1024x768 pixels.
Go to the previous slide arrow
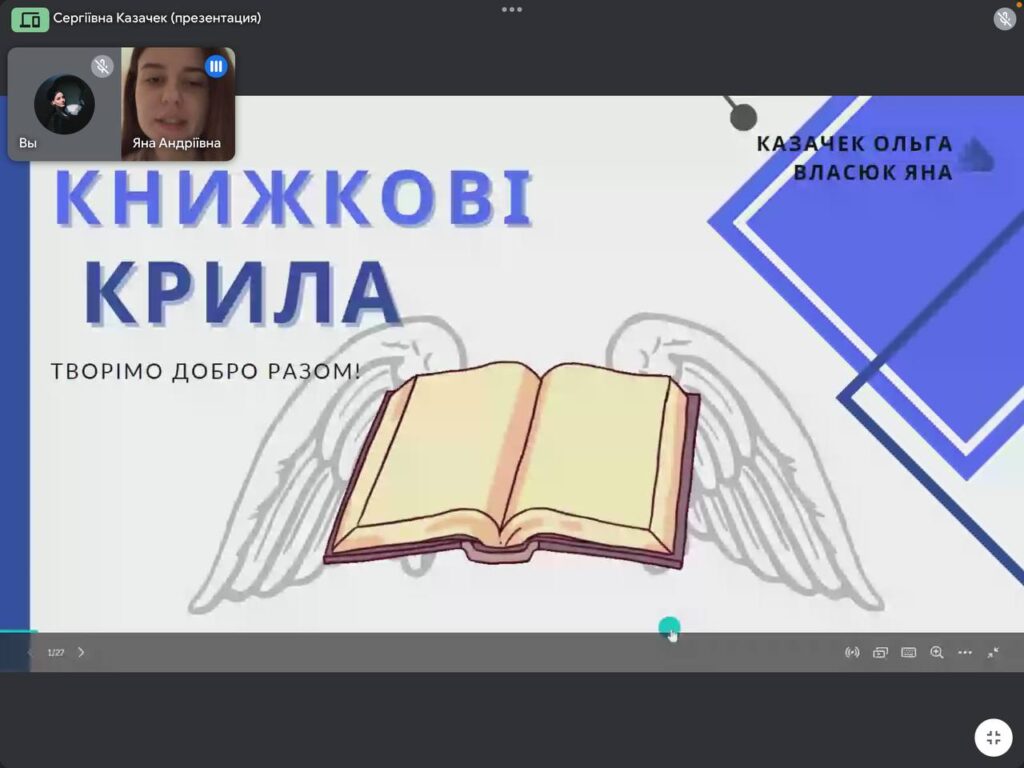point(30,652)
